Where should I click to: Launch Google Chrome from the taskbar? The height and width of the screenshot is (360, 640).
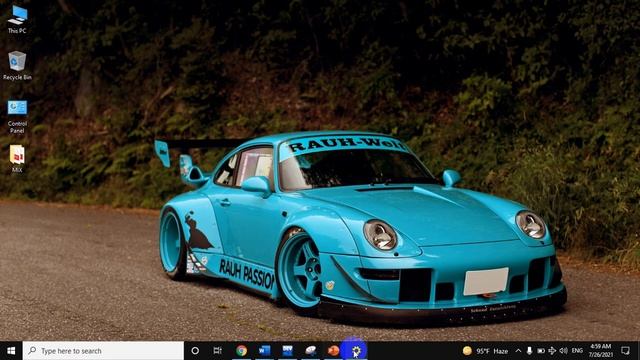pyautogui.click(x=241, y=351)
